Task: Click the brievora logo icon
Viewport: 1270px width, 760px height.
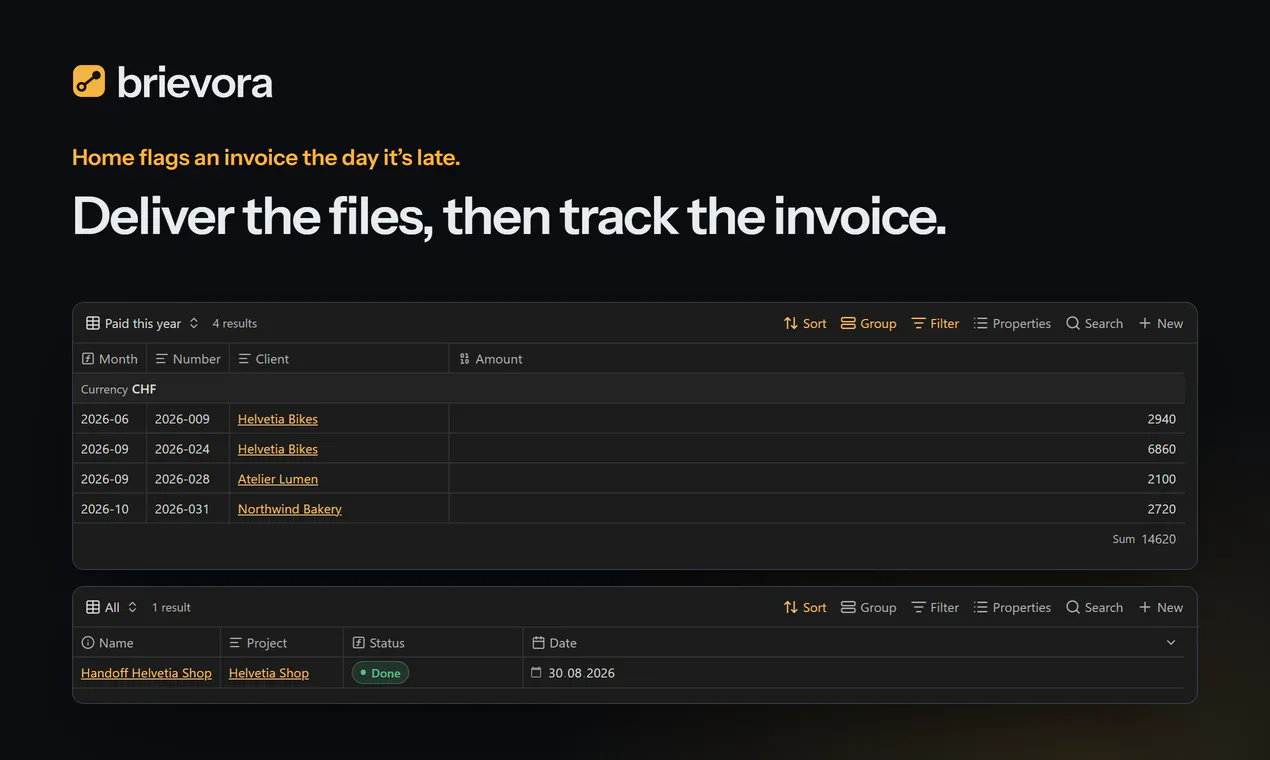Action: (x=89, y=81)
